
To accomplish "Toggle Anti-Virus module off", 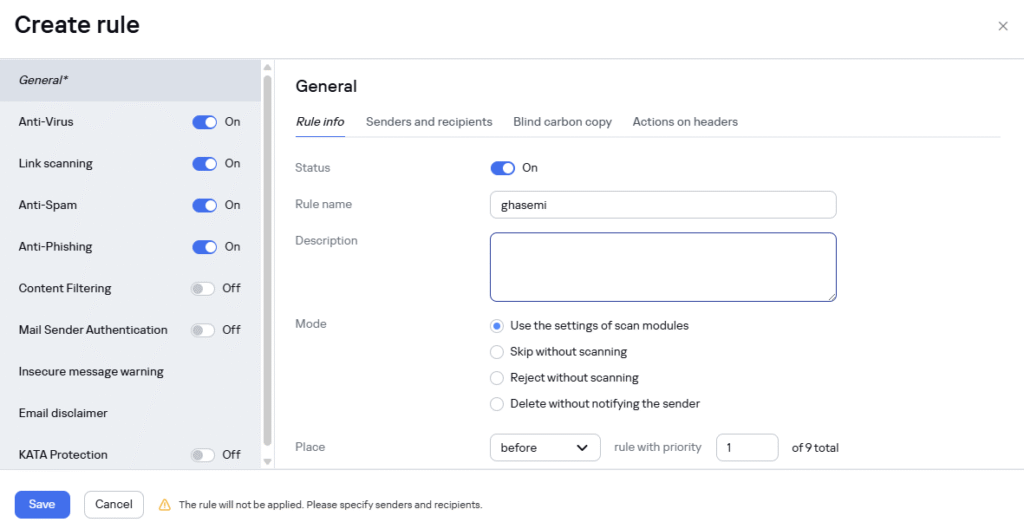I will [x=204, y=122].
